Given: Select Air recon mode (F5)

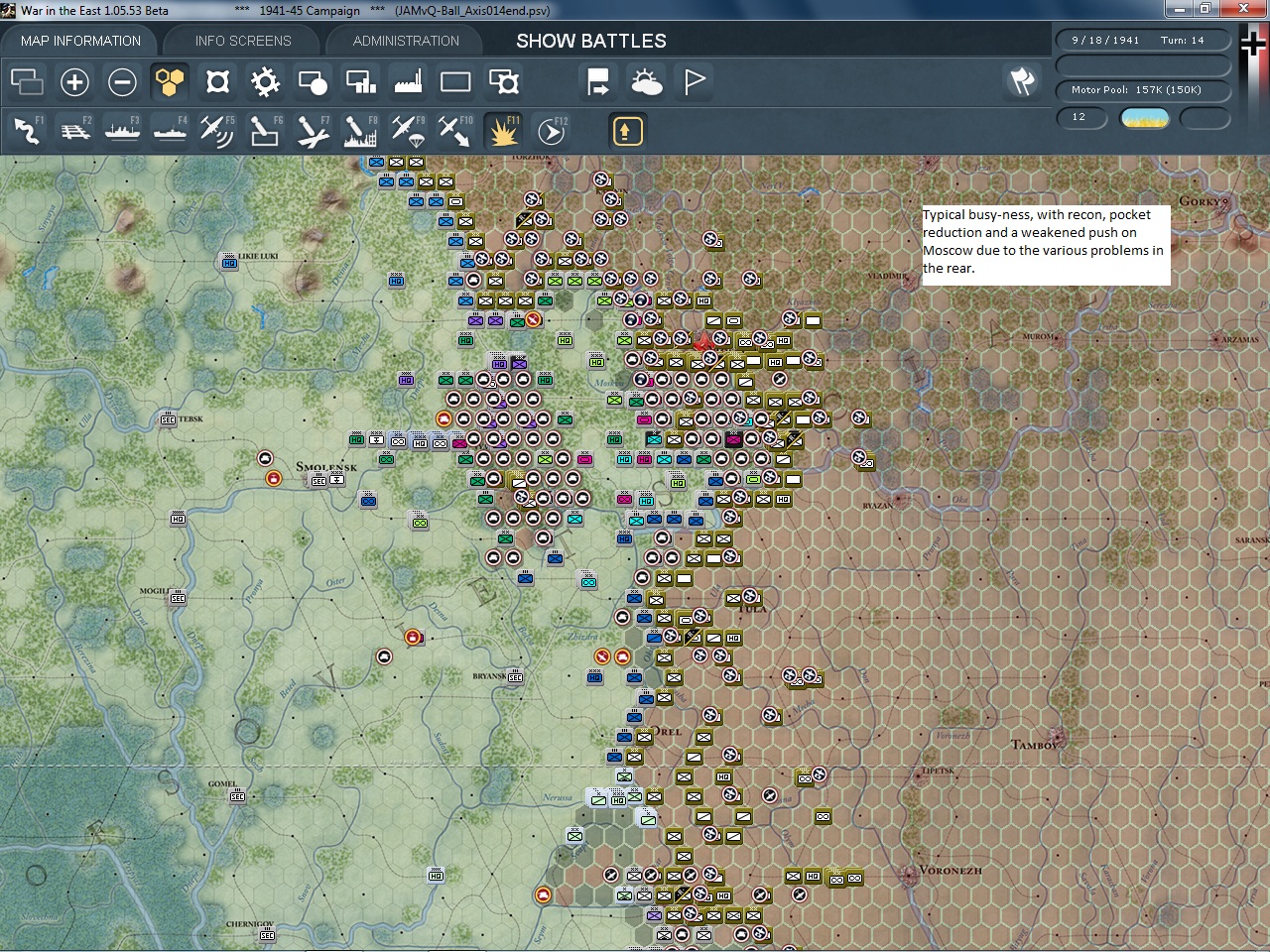Looking at the screenshot, I should pos(217,131).
